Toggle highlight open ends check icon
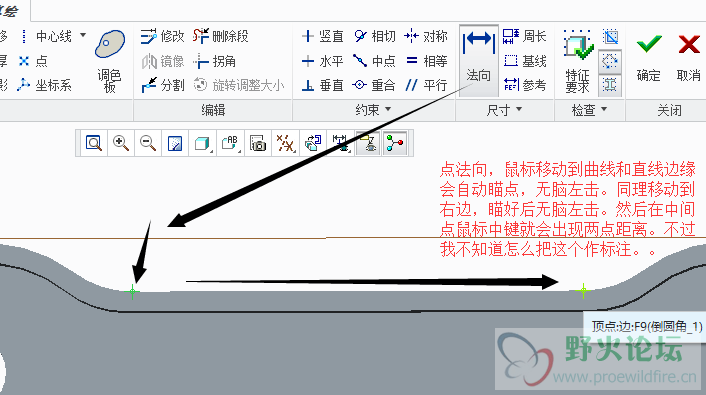This screenshot has width=706, height=395. 610,61
